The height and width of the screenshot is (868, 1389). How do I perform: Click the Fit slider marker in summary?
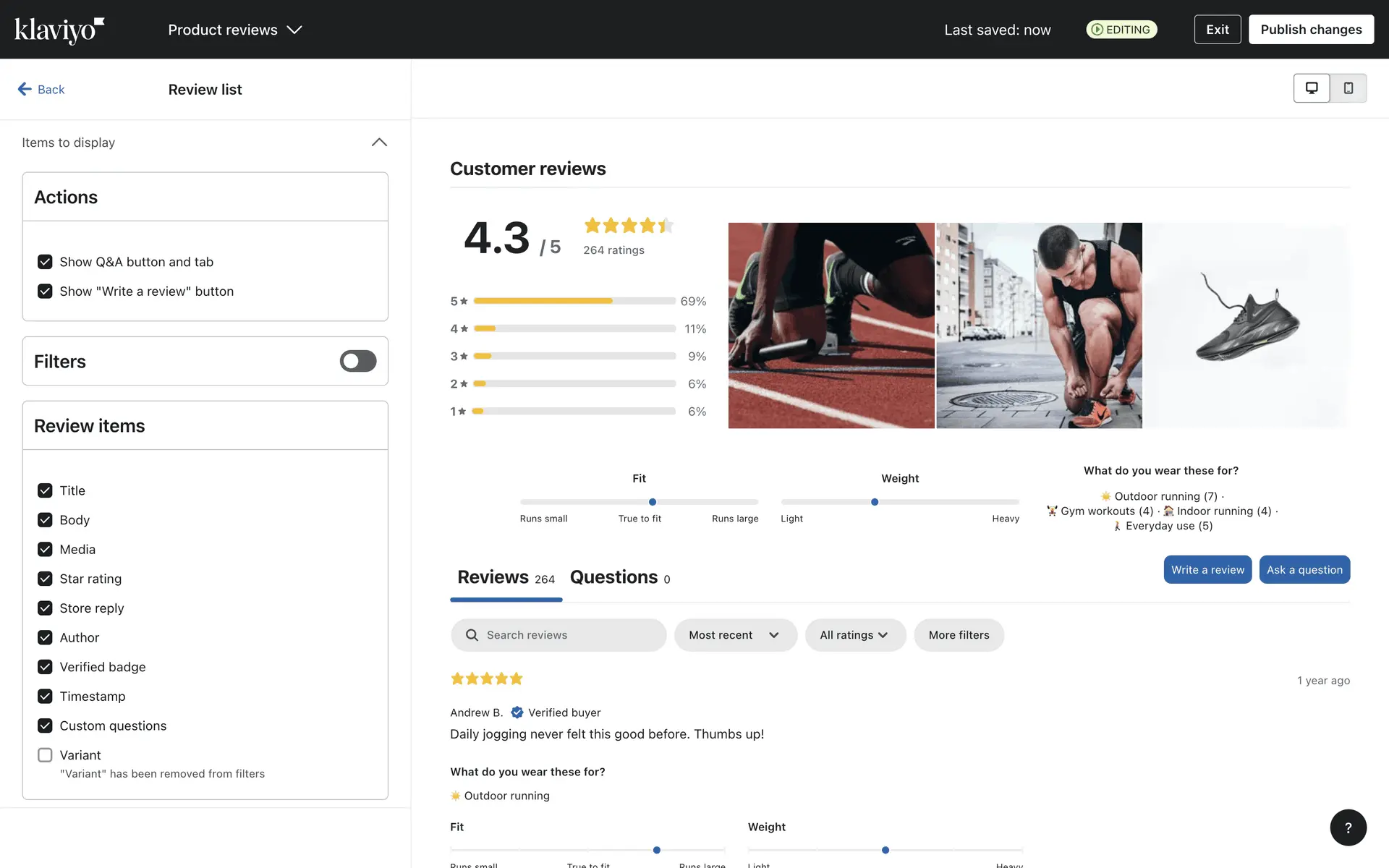653,502
